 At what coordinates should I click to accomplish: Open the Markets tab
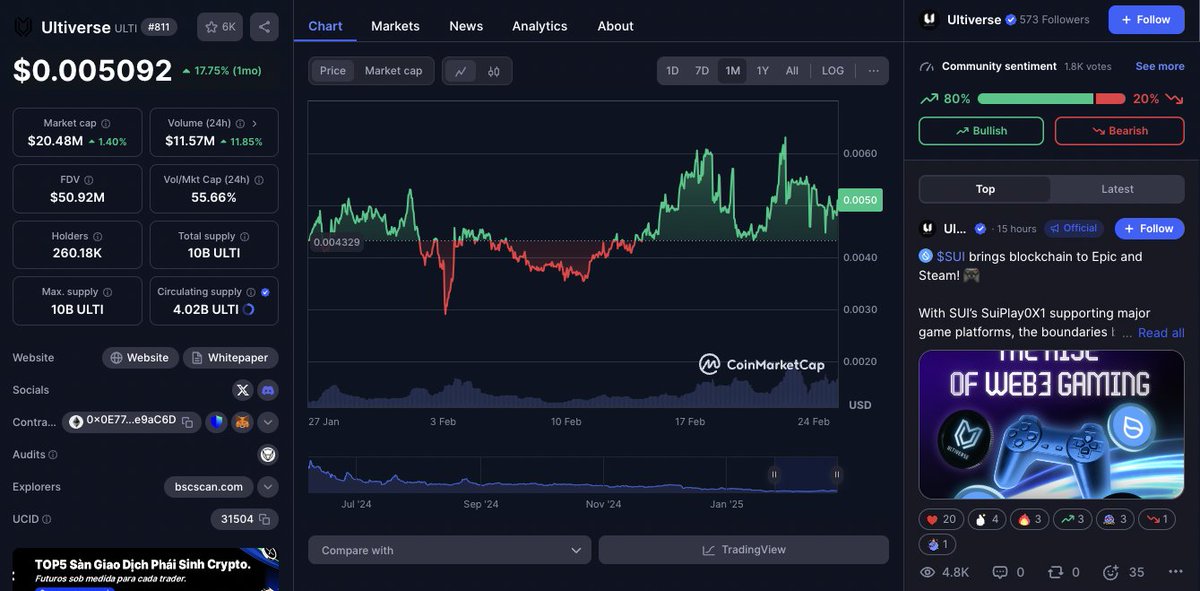[x=395, y=26]
